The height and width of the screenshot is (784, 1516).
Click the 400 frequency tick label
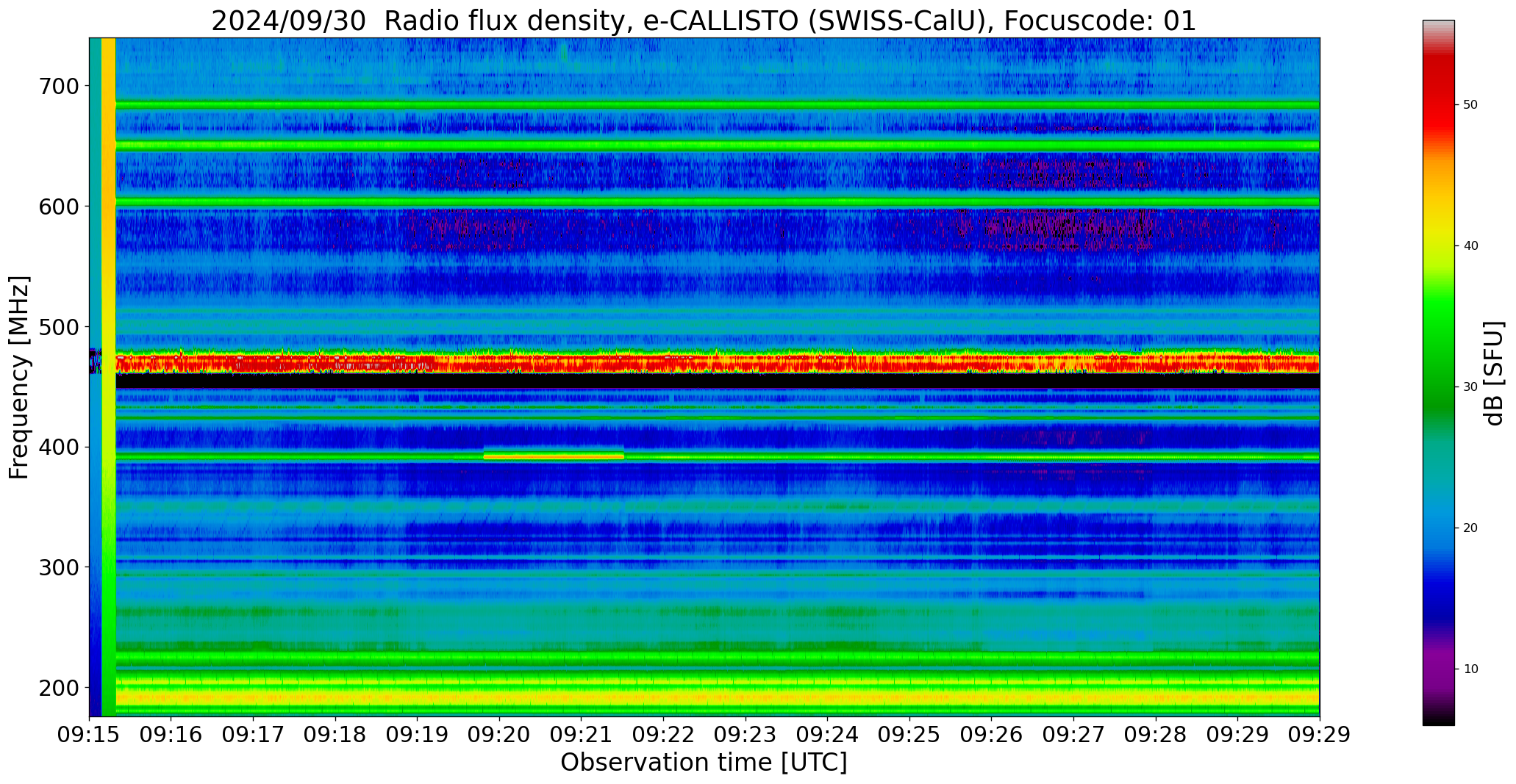pyautogui.click(x=58, y=447)
